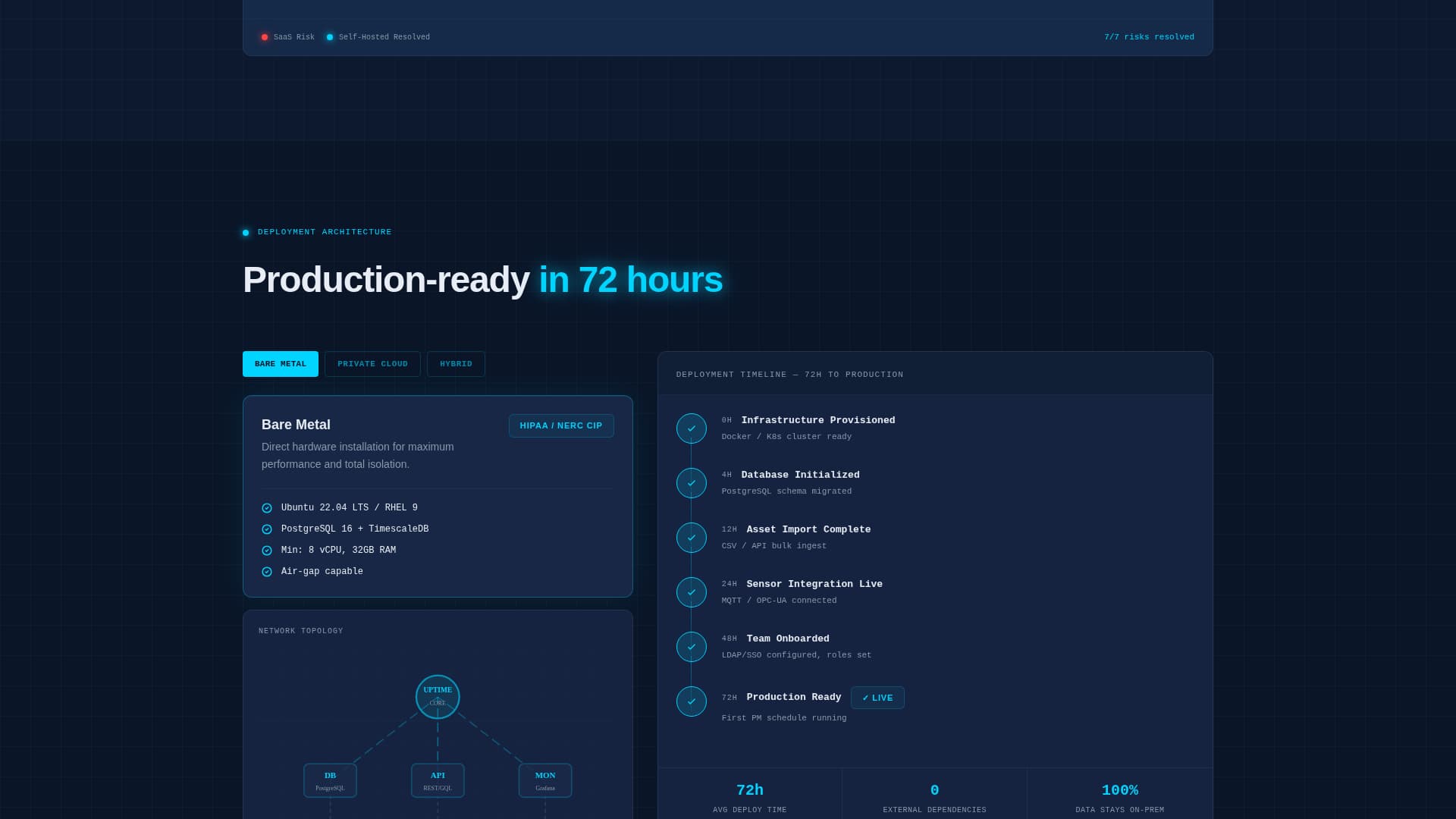This screenshot has height=819, width=1456.
Task: Click the HIPAA / NERC CIP badge
Action: (x=561, y=425)
